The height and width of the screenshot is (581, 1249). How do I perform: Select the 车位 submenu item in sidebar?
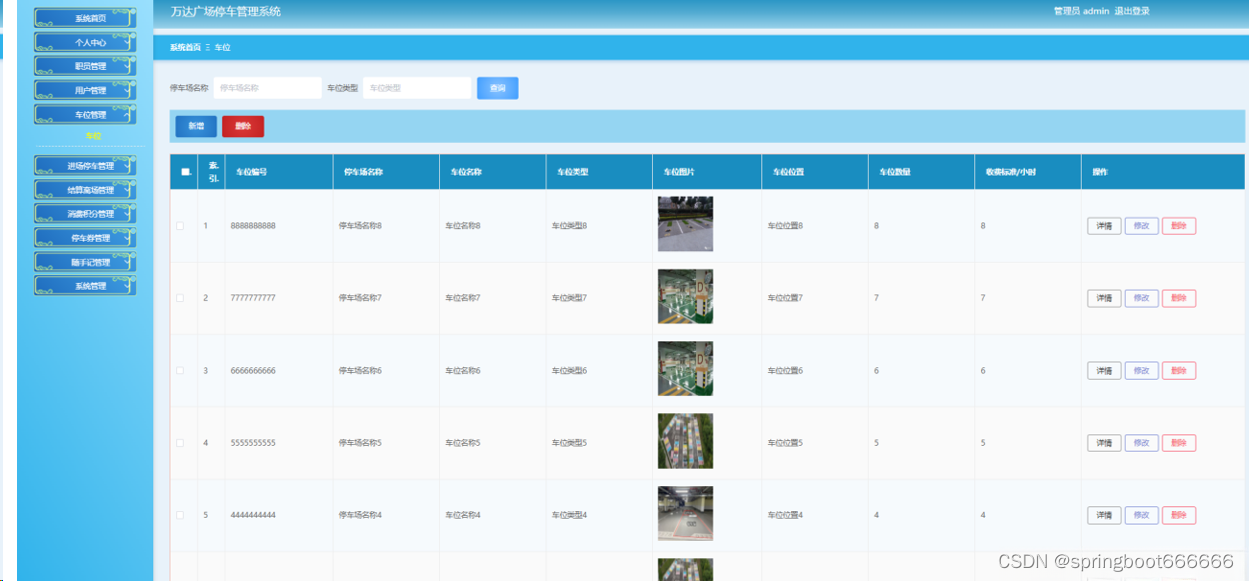[93, 135]
